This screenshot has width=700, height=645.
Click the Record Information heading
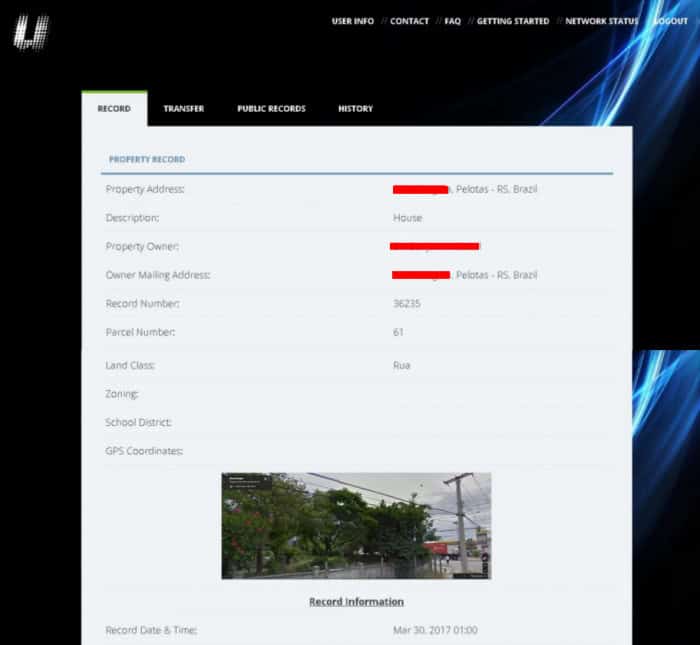point(356,602)
